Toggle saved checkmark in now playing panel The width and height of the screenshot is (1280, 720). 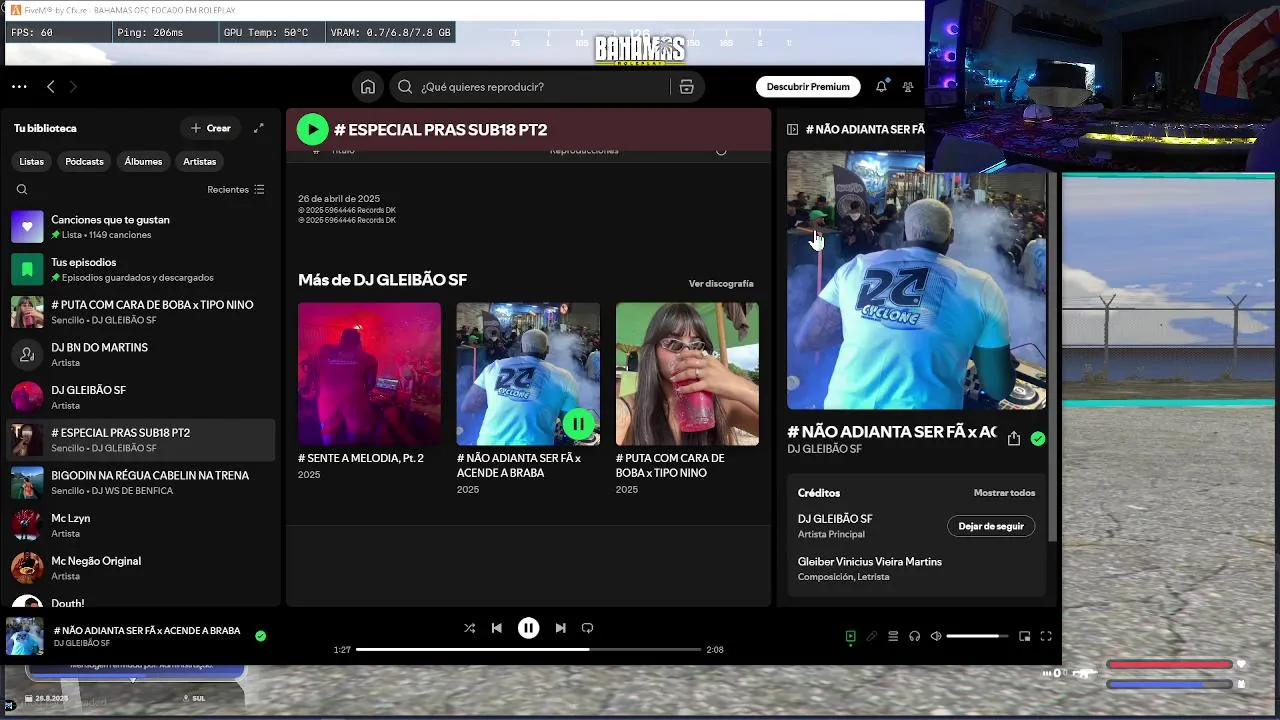tap(1038, 439)
